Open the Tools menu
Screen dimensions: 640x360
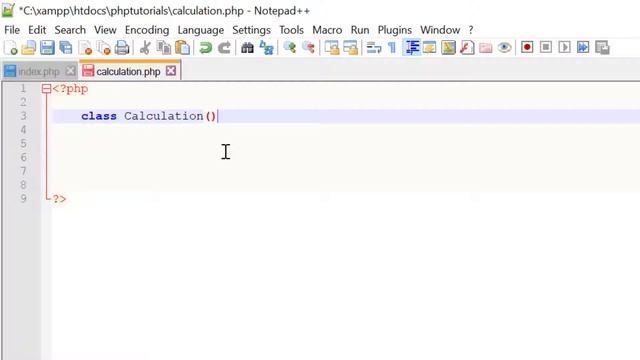(x=291, y=30)
